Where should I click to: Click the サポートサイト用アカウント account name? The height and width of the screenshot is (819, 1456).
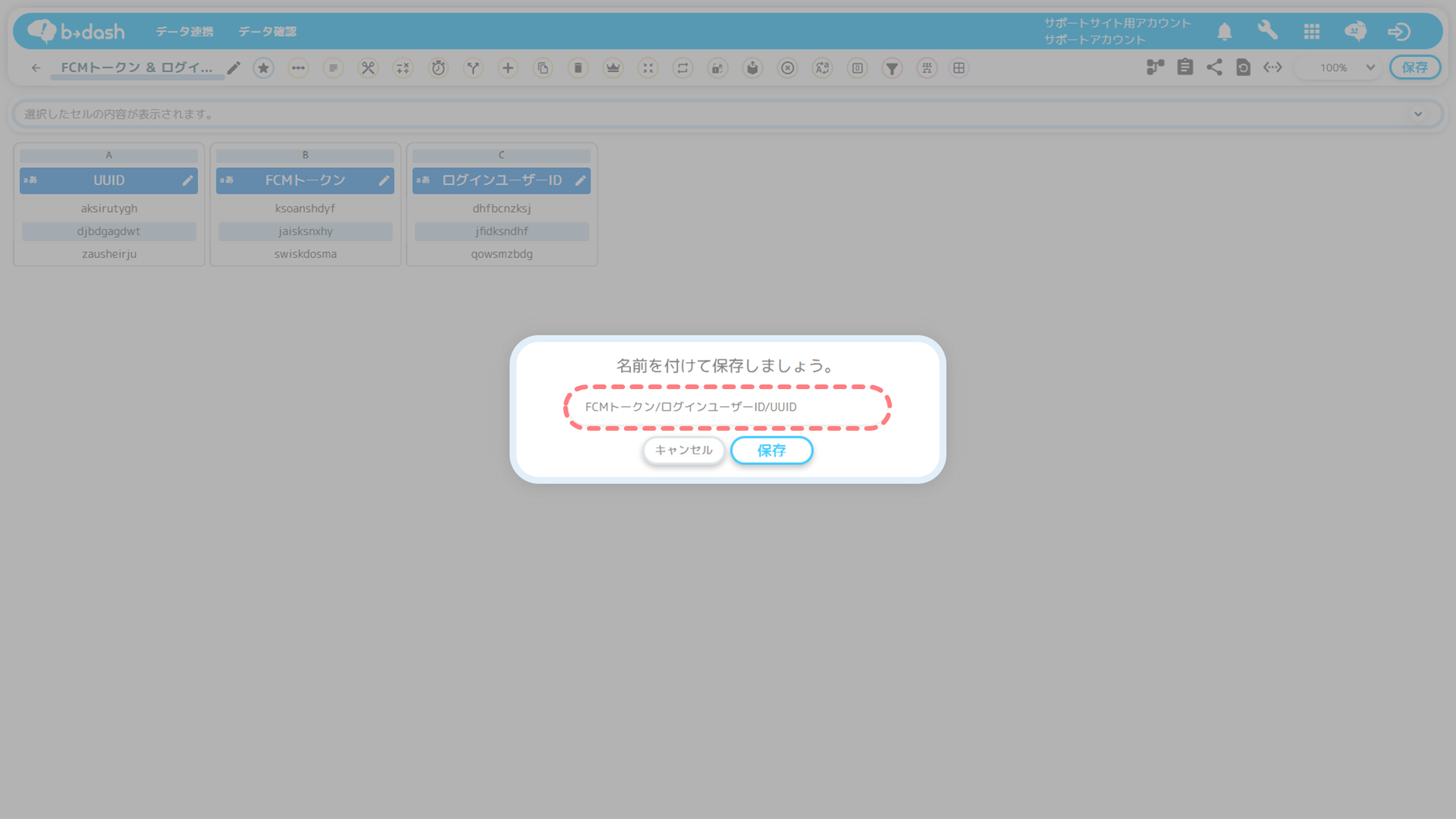point(1117,23)
